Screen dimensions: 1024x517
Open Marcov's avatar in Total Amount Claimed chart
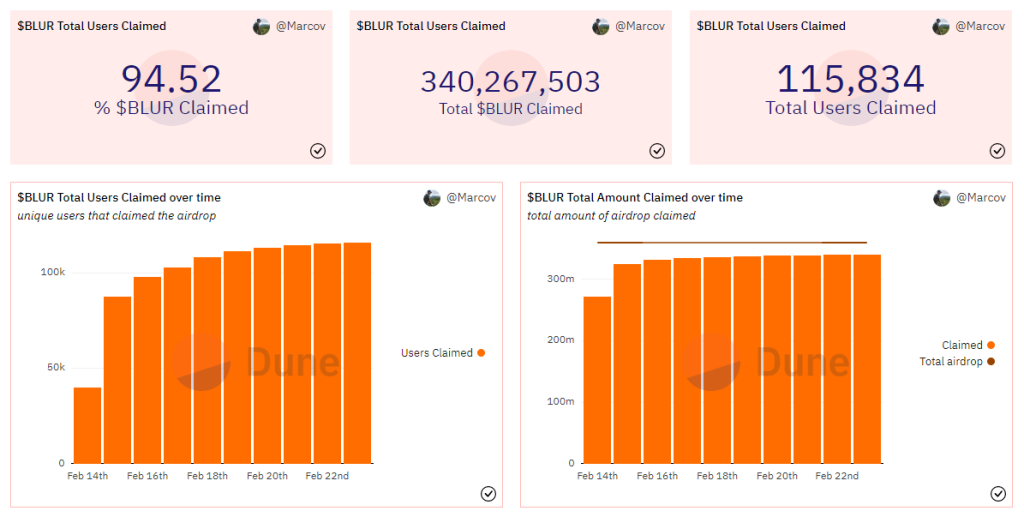pos(941,198)
